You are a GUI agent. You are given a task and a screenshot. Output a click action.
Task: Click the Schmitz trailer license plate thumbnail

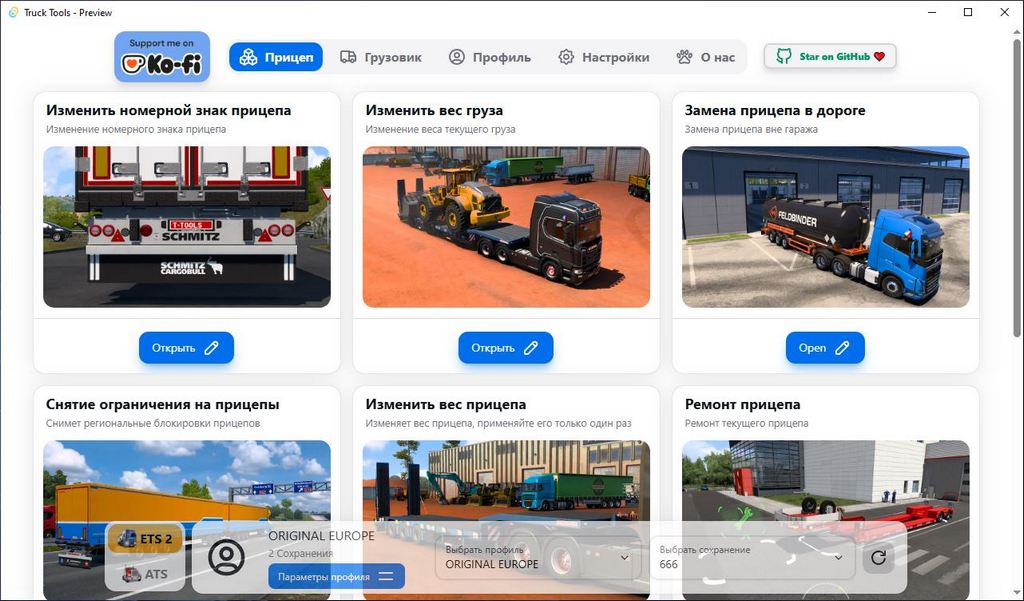pos(187,227)
